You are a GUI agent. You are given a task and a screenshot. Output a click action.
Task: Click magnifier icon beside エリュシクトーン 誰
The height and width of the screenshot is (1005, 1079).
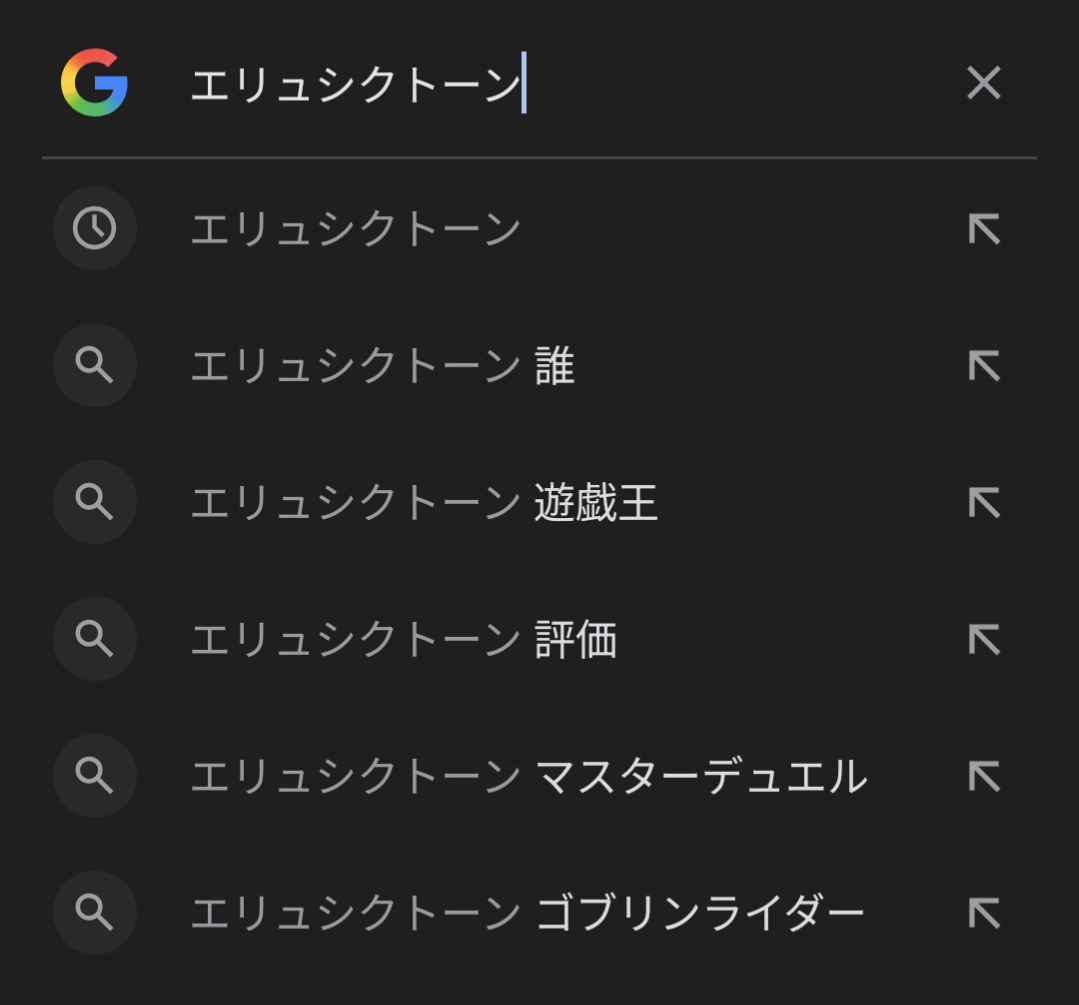pos(95,366)
